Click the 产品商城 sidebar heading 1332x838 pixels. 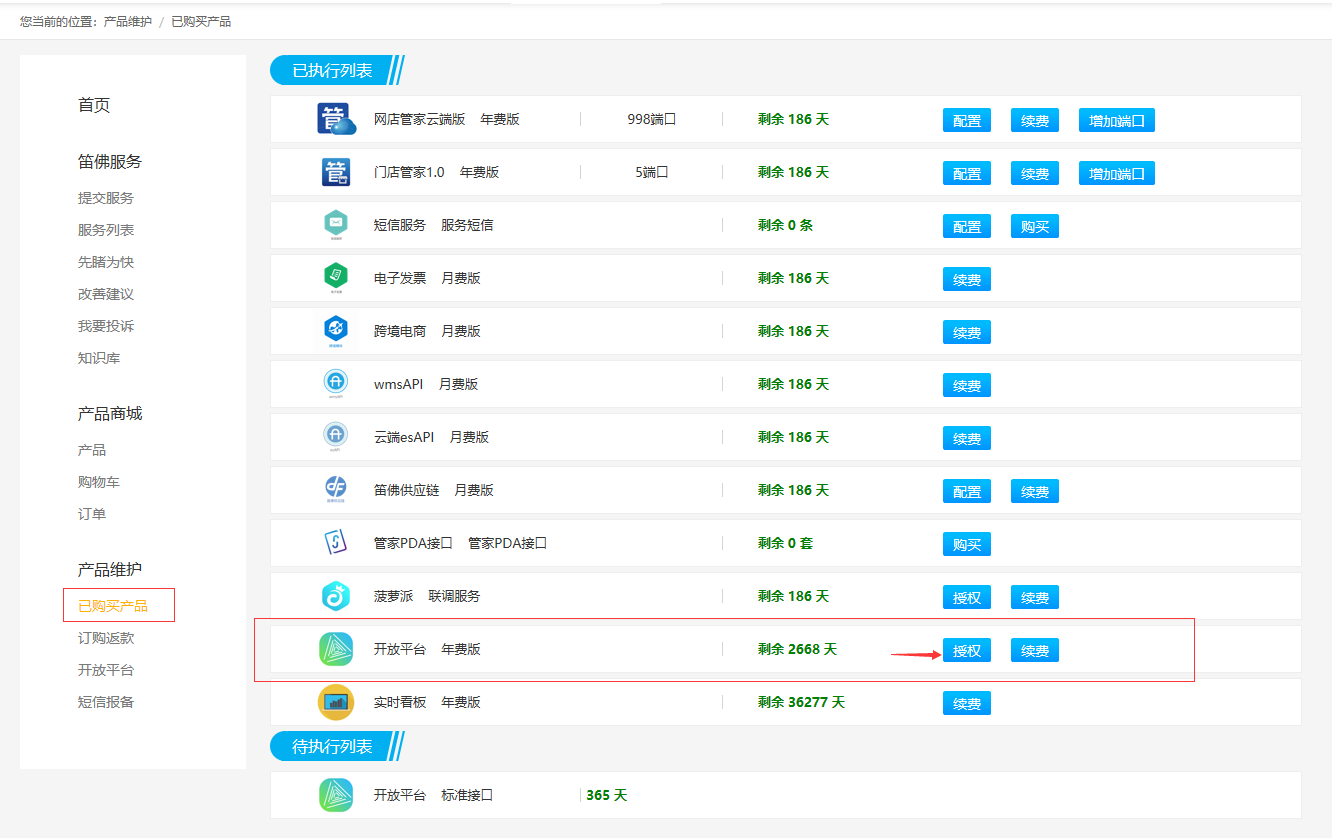coord(110,413)
